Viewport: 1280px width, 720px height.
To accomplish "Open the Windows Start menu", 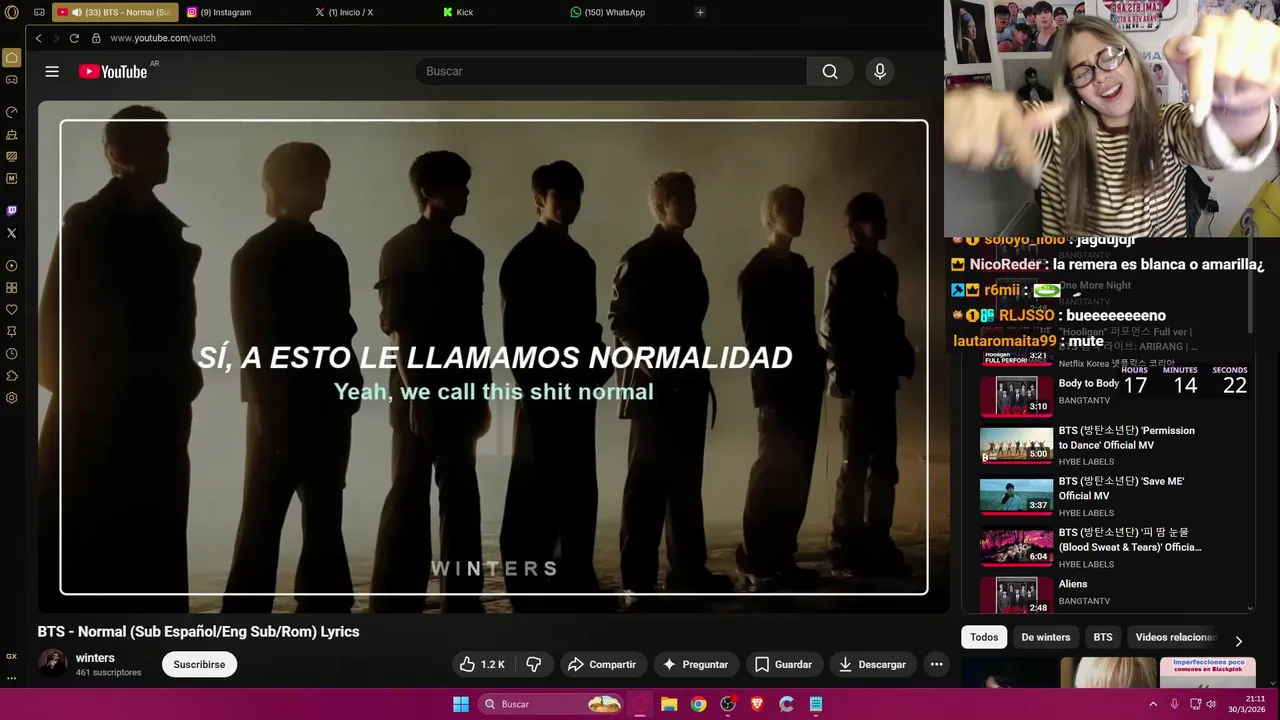I will pos(461,704).
